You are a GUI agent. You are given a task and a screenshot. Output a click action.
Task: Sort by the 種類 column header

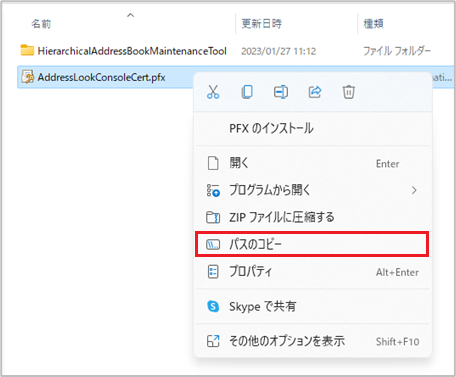373,24
